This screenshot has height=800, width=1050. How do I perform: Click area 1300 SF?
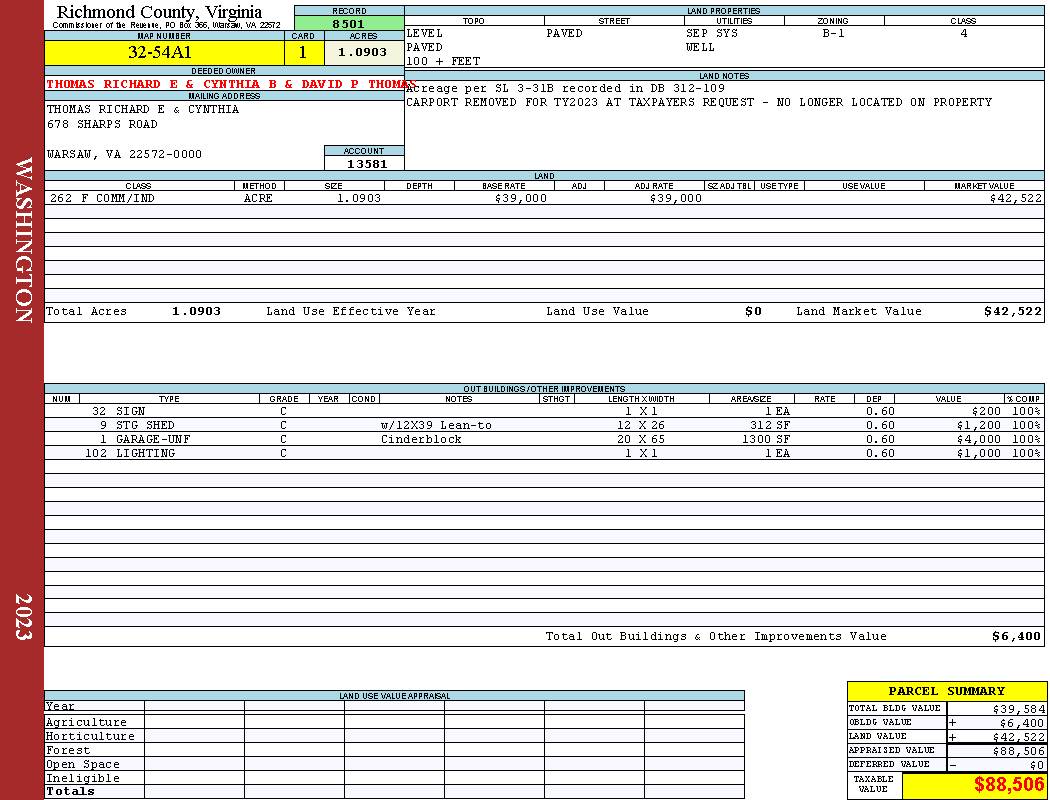coord(766,439)
